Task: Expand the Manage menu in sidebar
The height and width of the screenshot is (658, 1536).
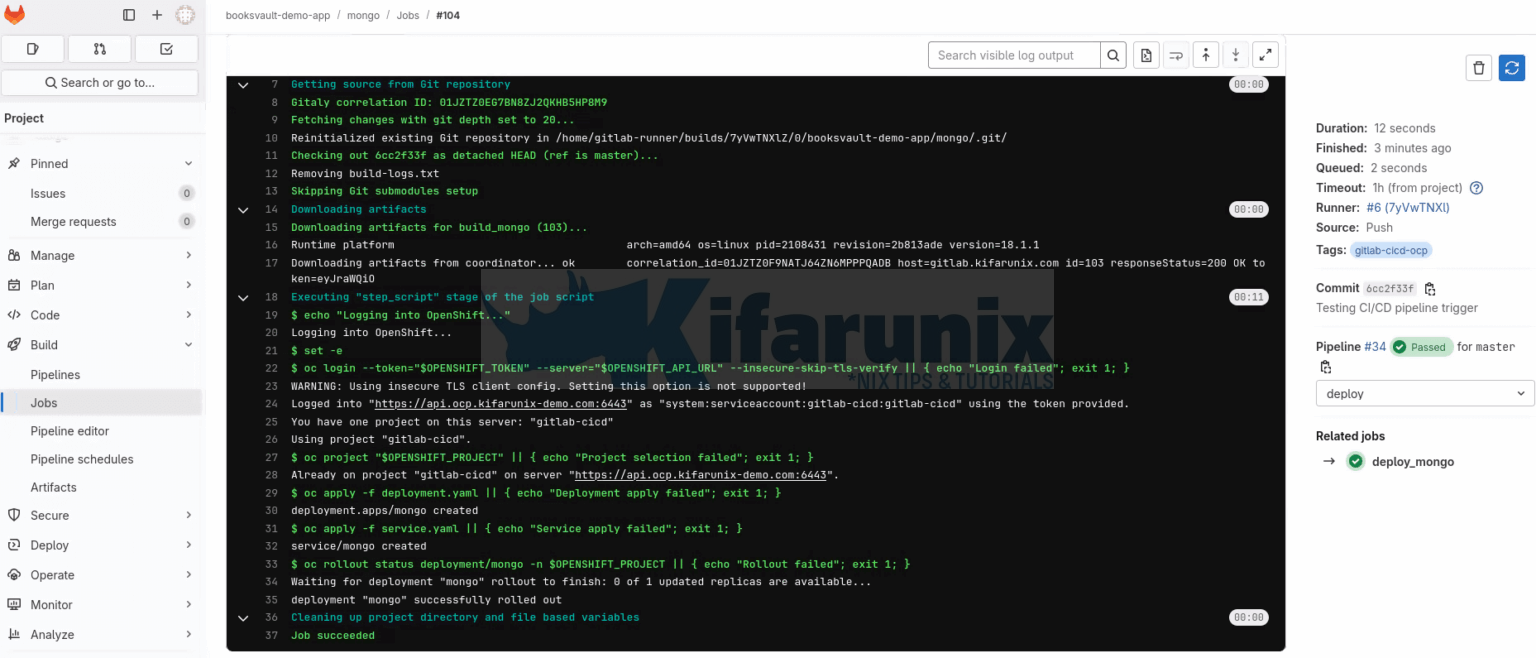Action: click(100, 256)
